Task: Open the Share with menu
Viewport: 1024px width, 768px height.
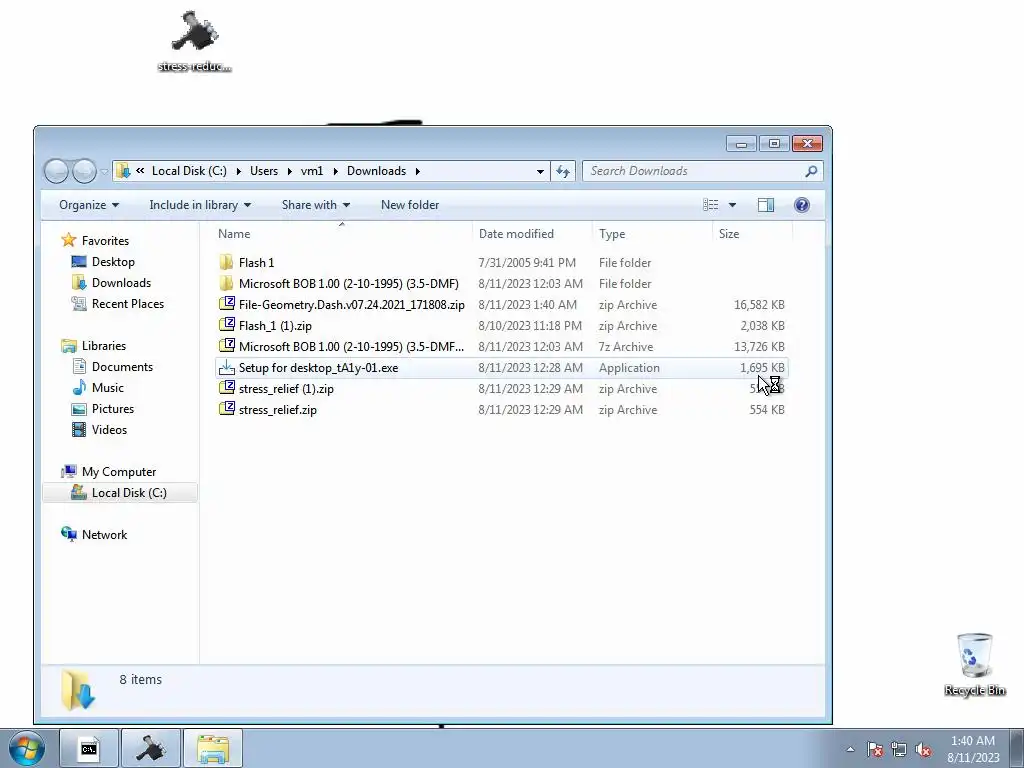Action: click(x=315, y=205)
